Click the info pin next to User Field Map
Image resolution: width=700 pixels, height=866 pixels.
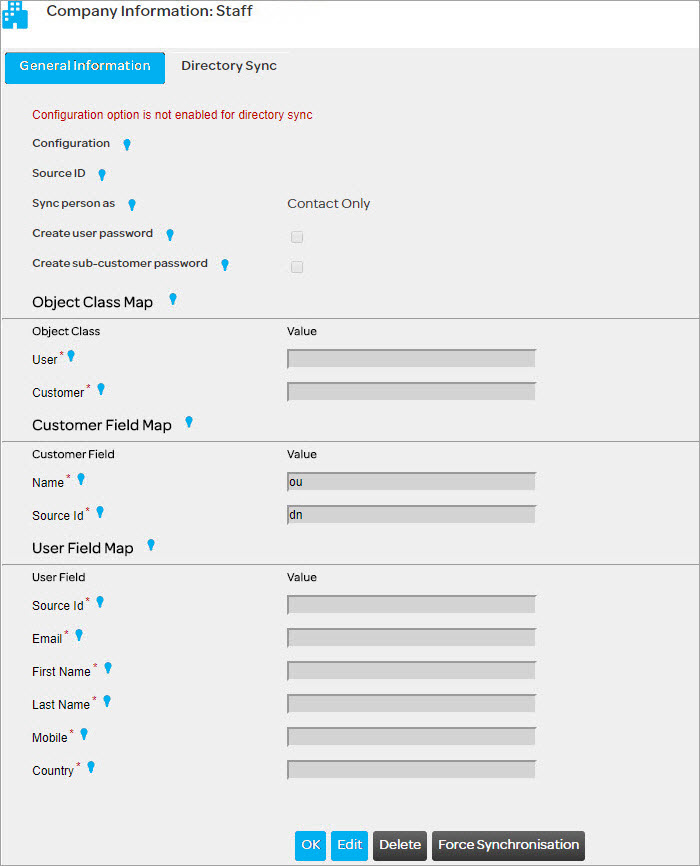[151, 545]
